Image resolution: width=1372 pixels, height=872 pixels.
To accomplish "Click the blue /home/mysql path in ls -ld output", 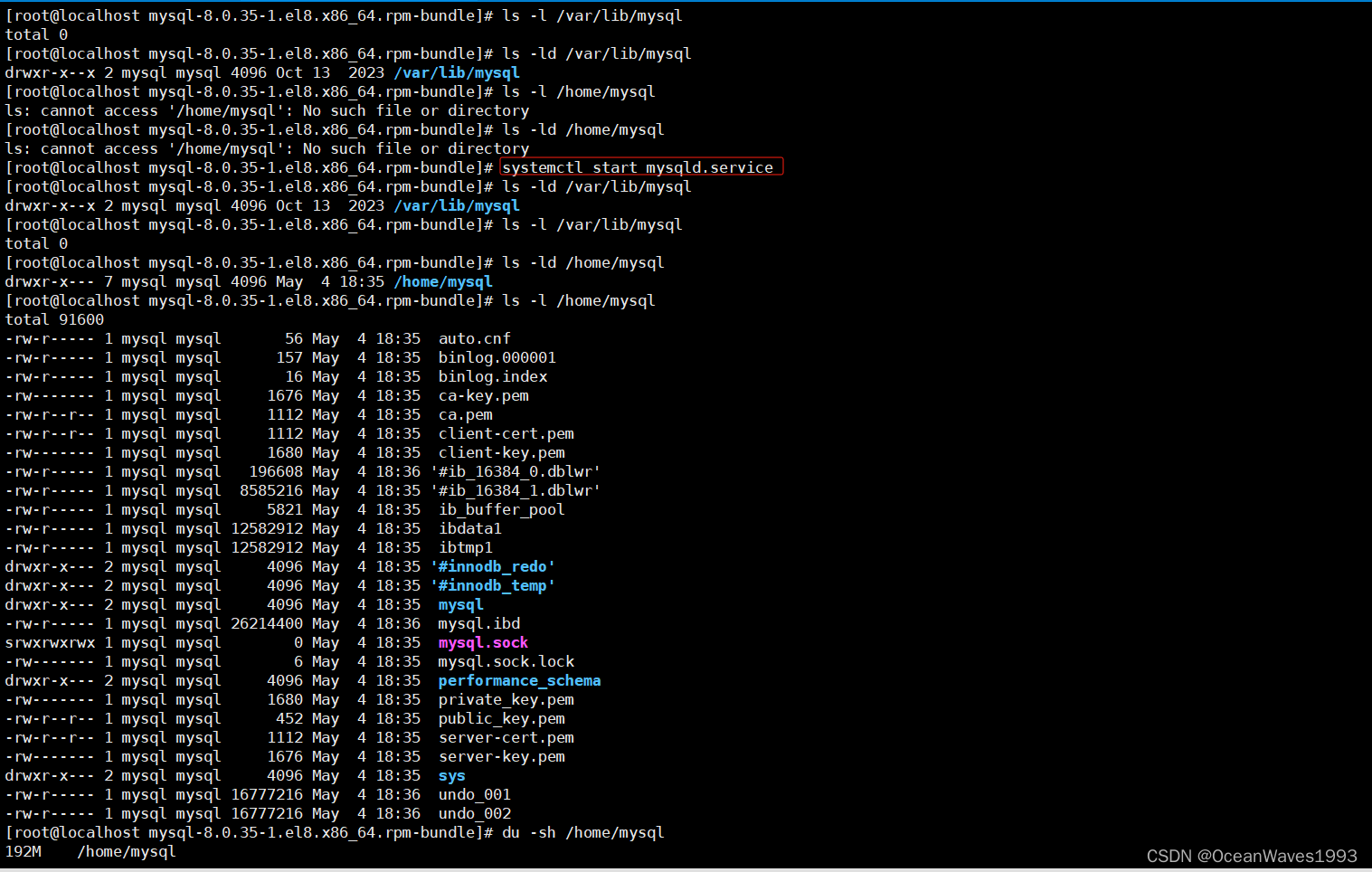I will 443,281.
